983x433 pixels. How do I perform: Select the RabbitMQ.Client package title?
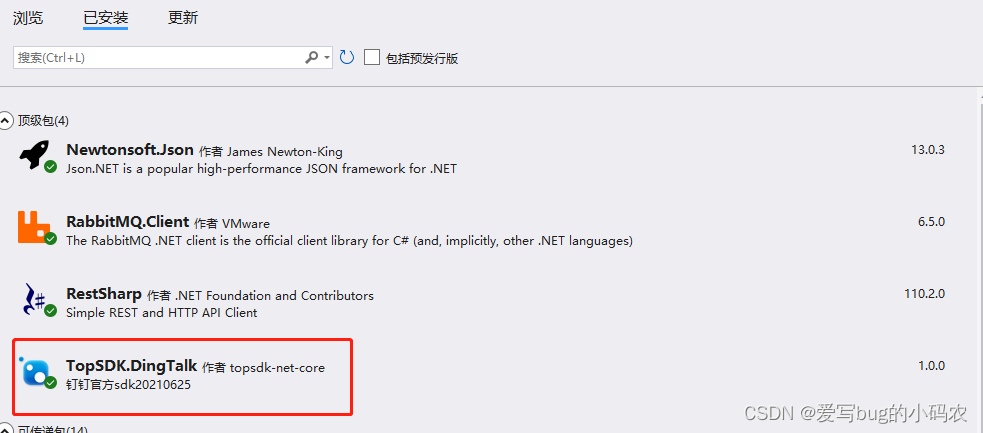click(x=127, y=222)
